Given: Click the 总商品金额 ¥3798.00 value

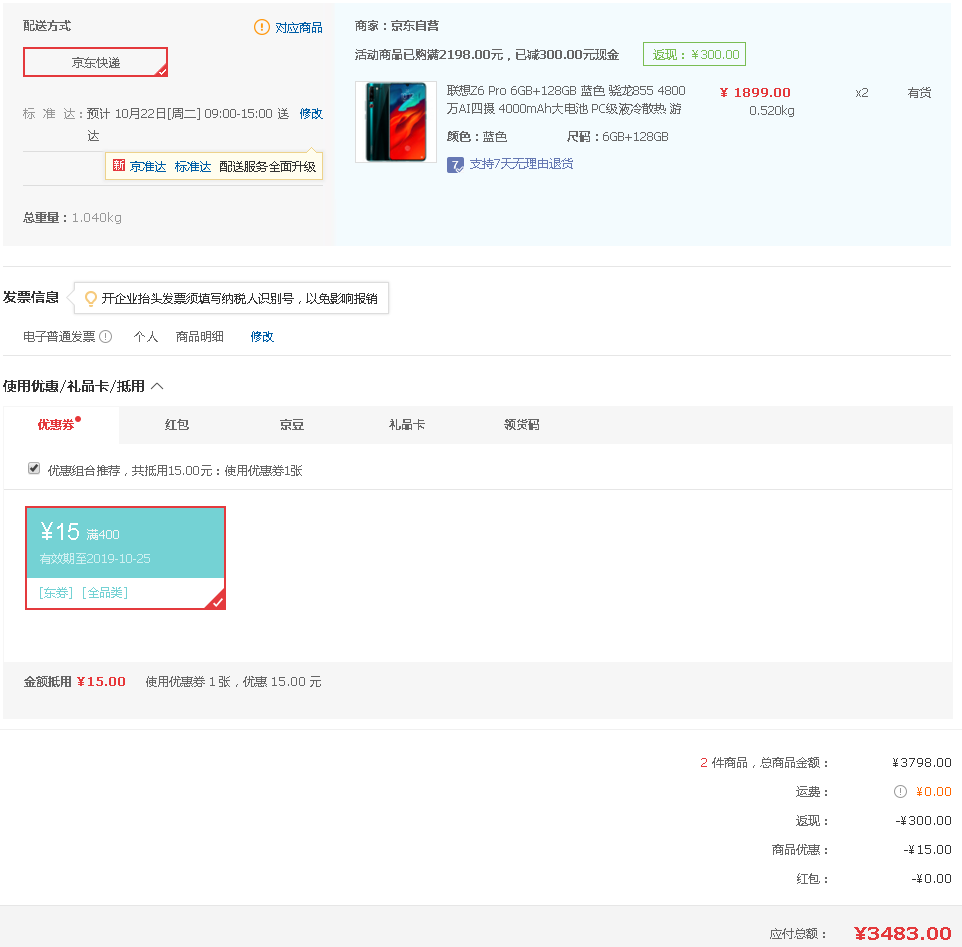Looking at the screenshot, I should [922, 762].
